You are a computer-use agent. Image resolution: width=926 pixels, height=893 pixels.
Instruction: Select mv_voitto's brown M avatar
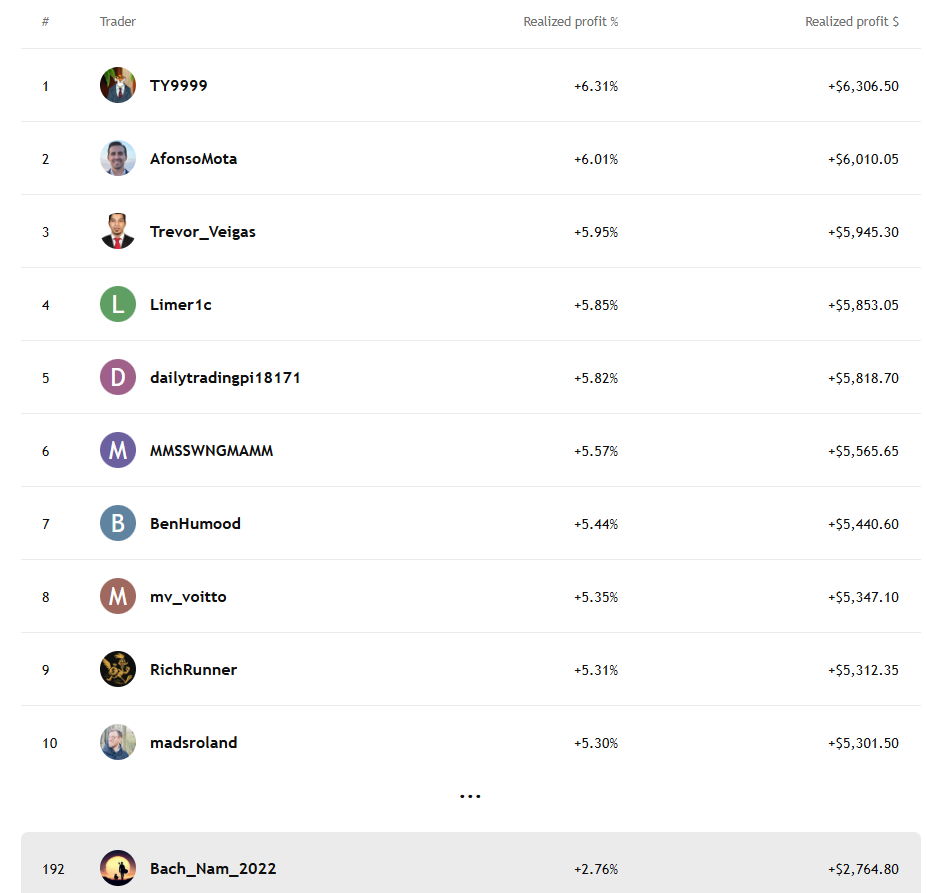(118, 596)
